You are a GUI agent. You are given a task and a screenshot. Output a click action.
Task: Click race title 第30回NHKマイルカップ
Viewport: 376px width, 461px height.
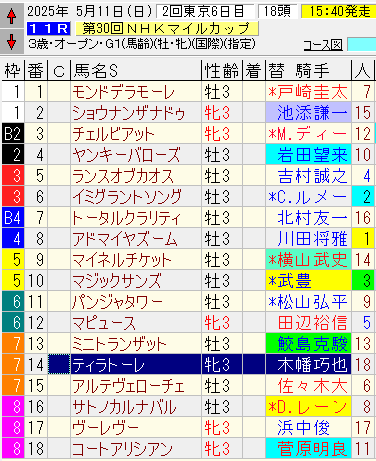click(167, 29)
